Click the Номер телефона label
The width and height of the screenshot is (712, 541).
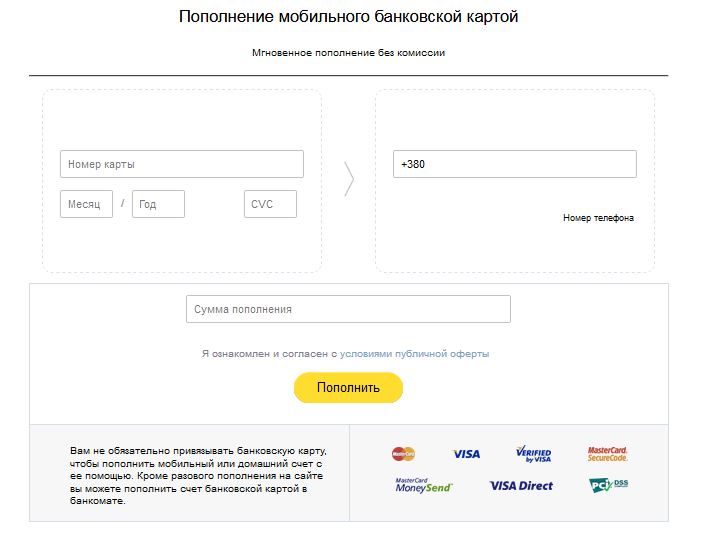(x=598, y=218)
